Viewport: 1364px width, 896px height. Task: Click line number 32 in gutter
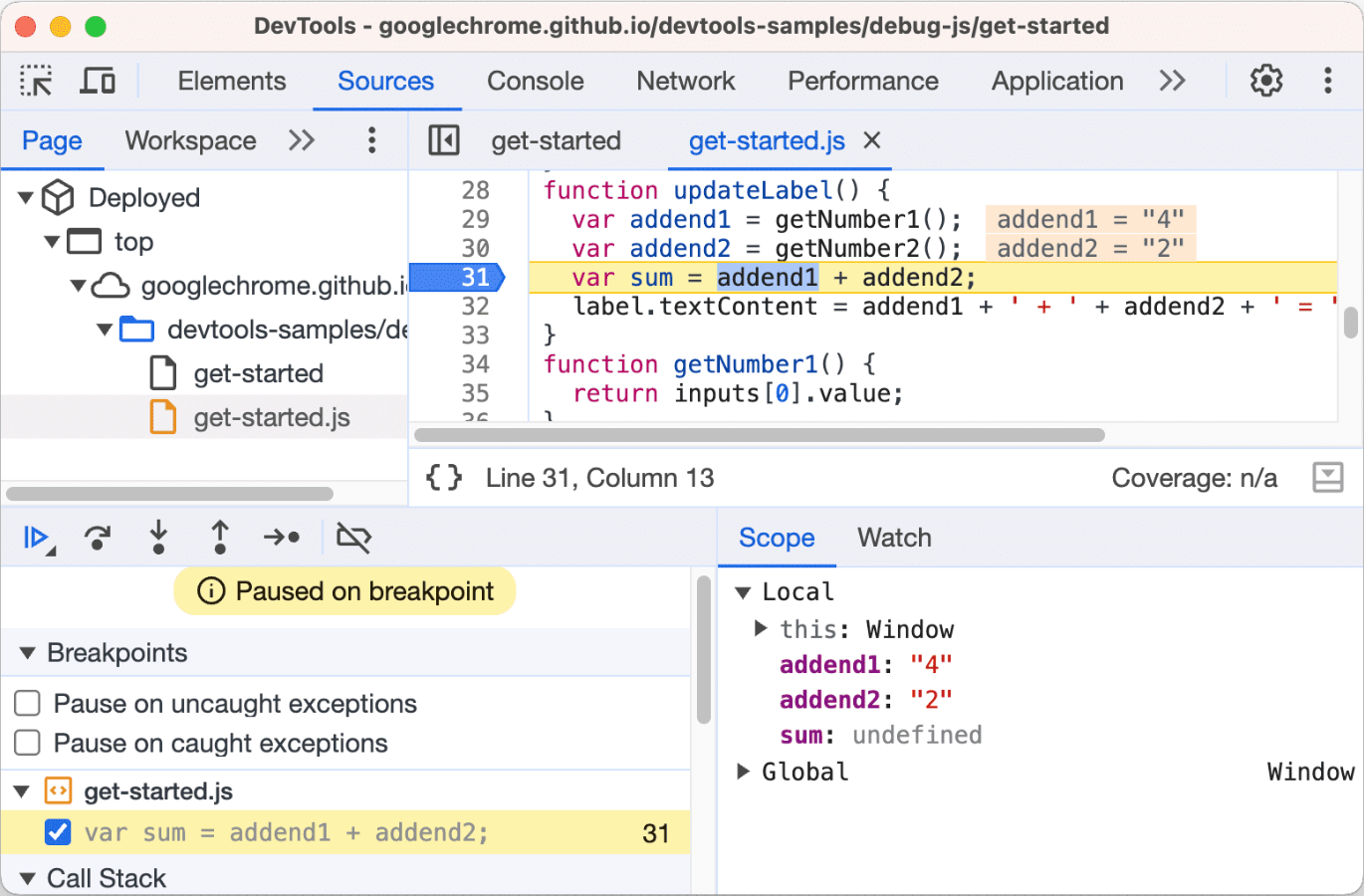[476, 307]
